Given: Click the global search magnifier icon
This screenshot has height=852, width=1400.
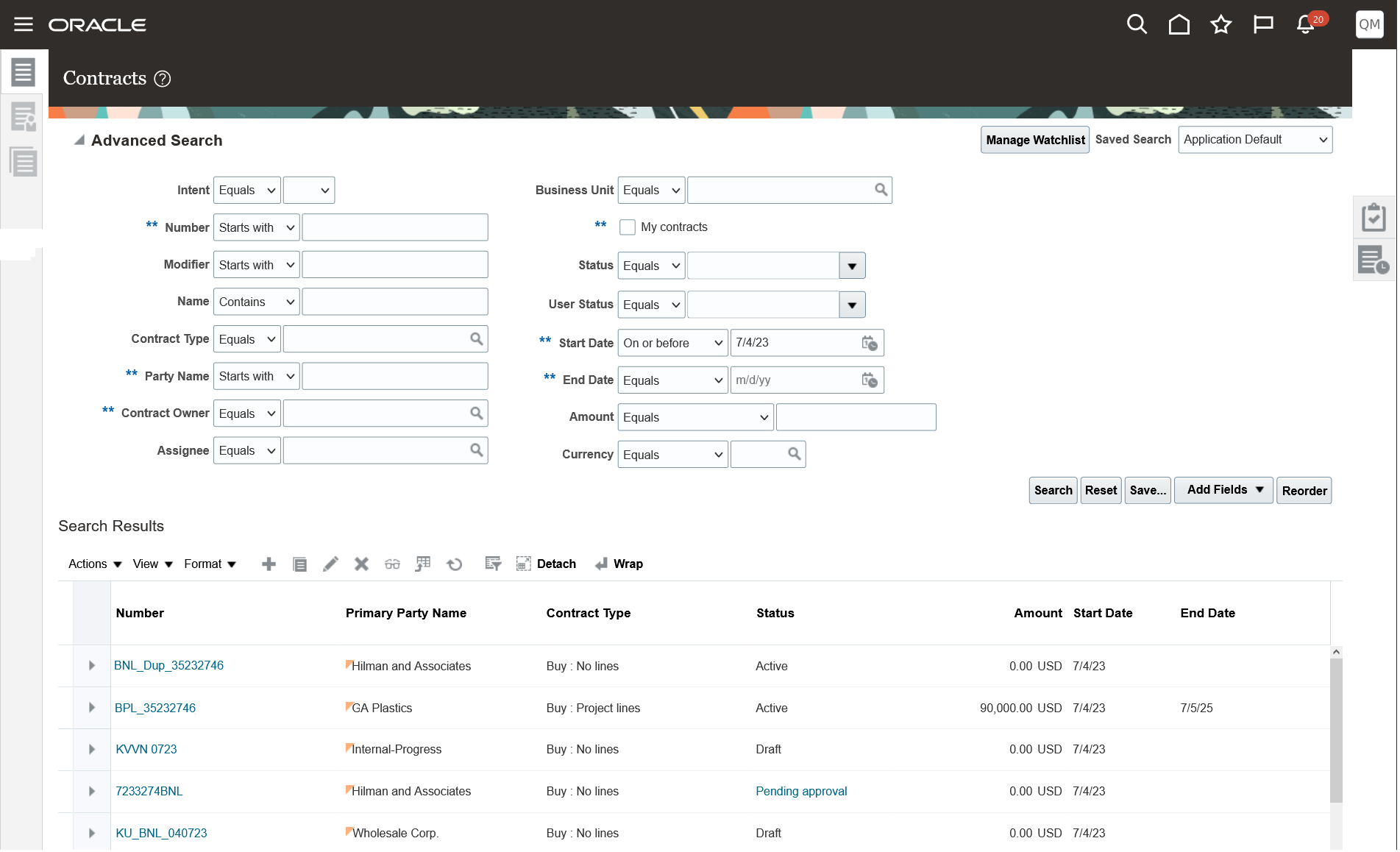Looking at the screenshot, I should (1137, 24).
